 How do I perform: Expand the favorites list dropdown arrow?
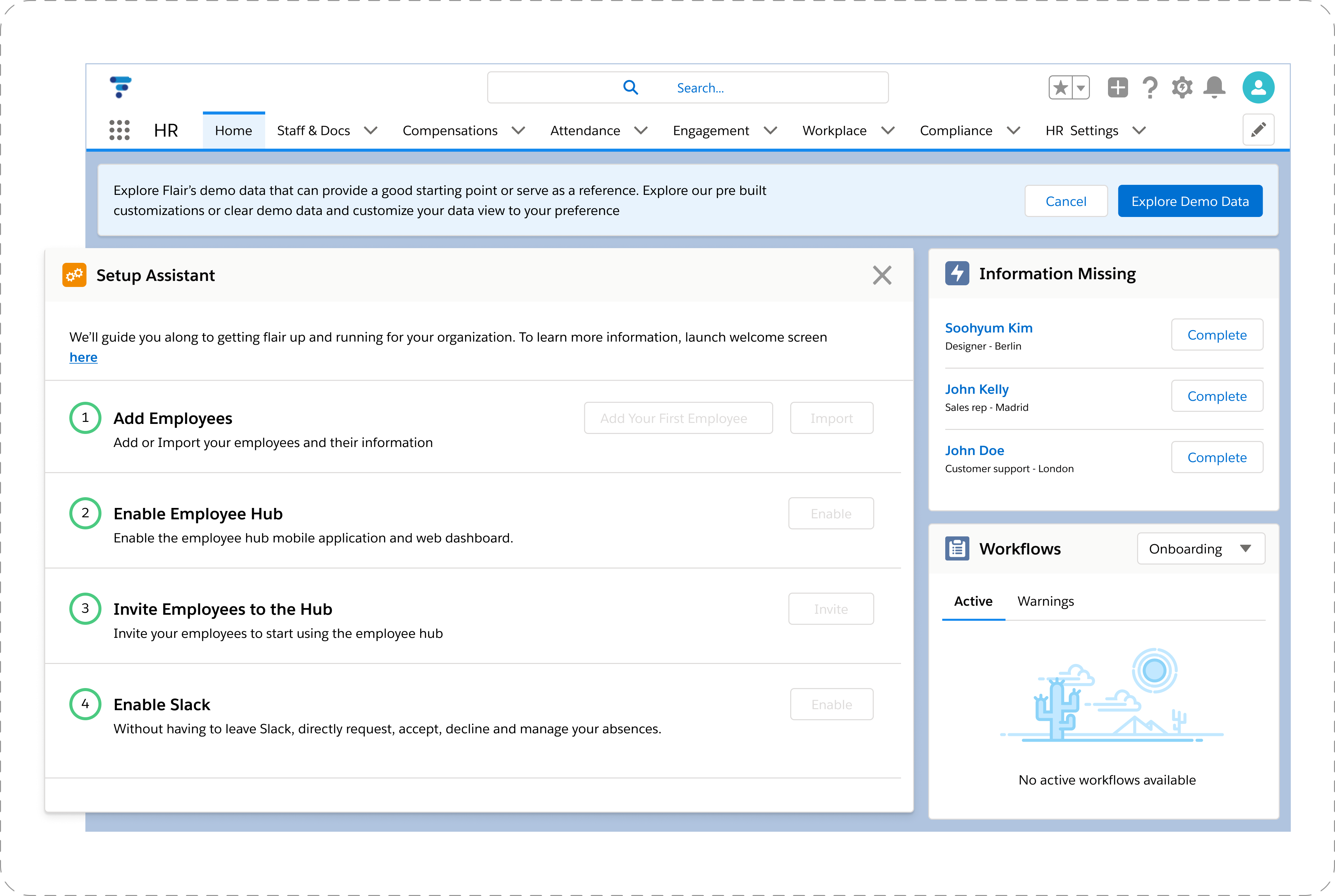tap(1081, 88)
